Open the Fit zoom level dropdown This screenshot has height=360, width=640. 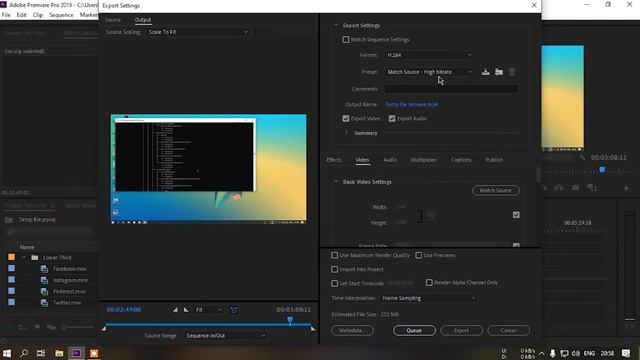[x=208, y=310]
